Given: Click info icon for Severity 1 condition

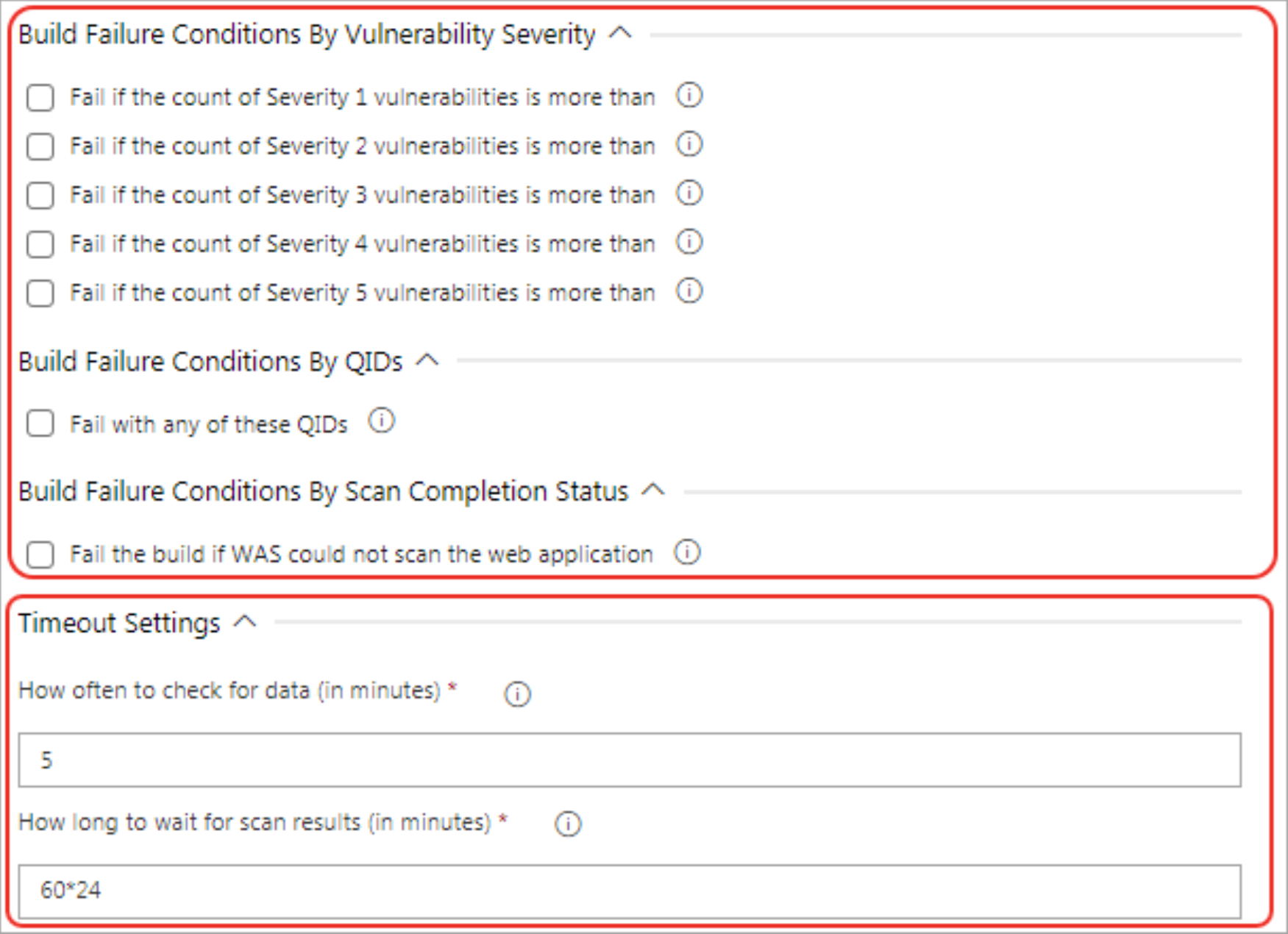Looking at the screenshot, I should [689, 96].
